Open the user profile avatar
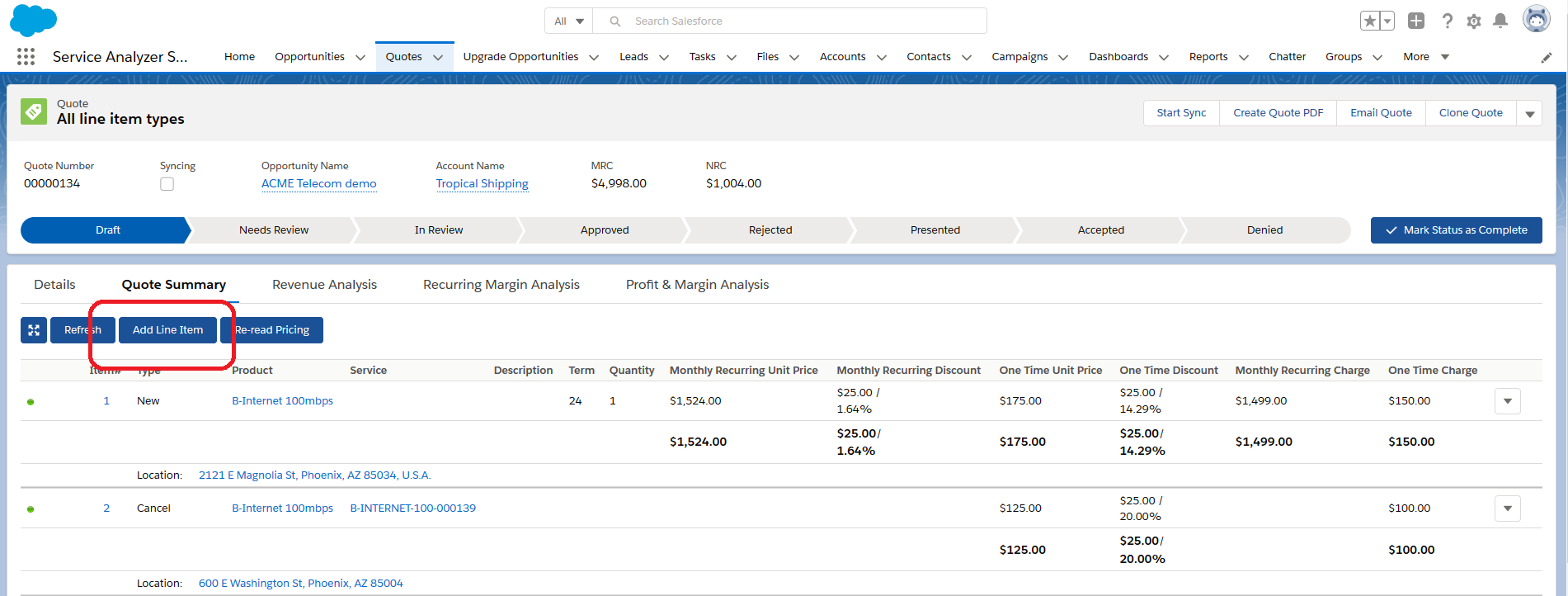Image resolution: width=1568 pixels, height=596 pixels. [x=1536, y=19]
